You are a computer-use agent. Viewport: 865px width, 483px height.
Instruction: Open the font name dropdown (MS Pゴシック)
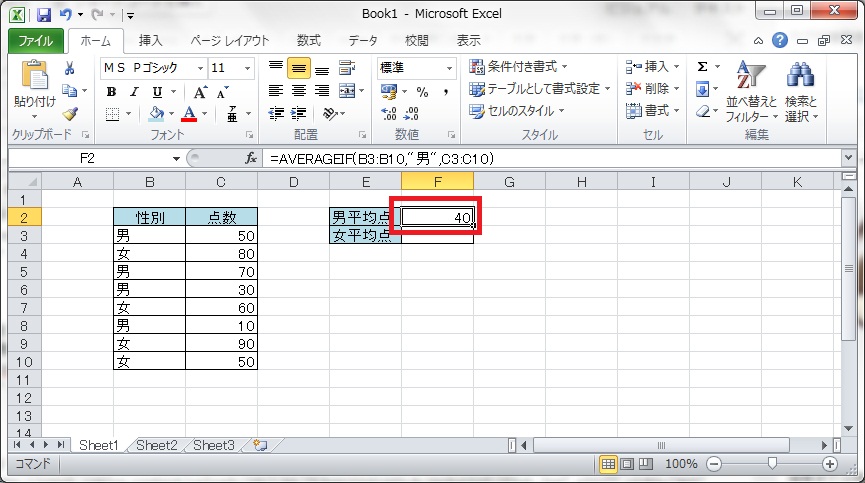[x=200, y=68]
